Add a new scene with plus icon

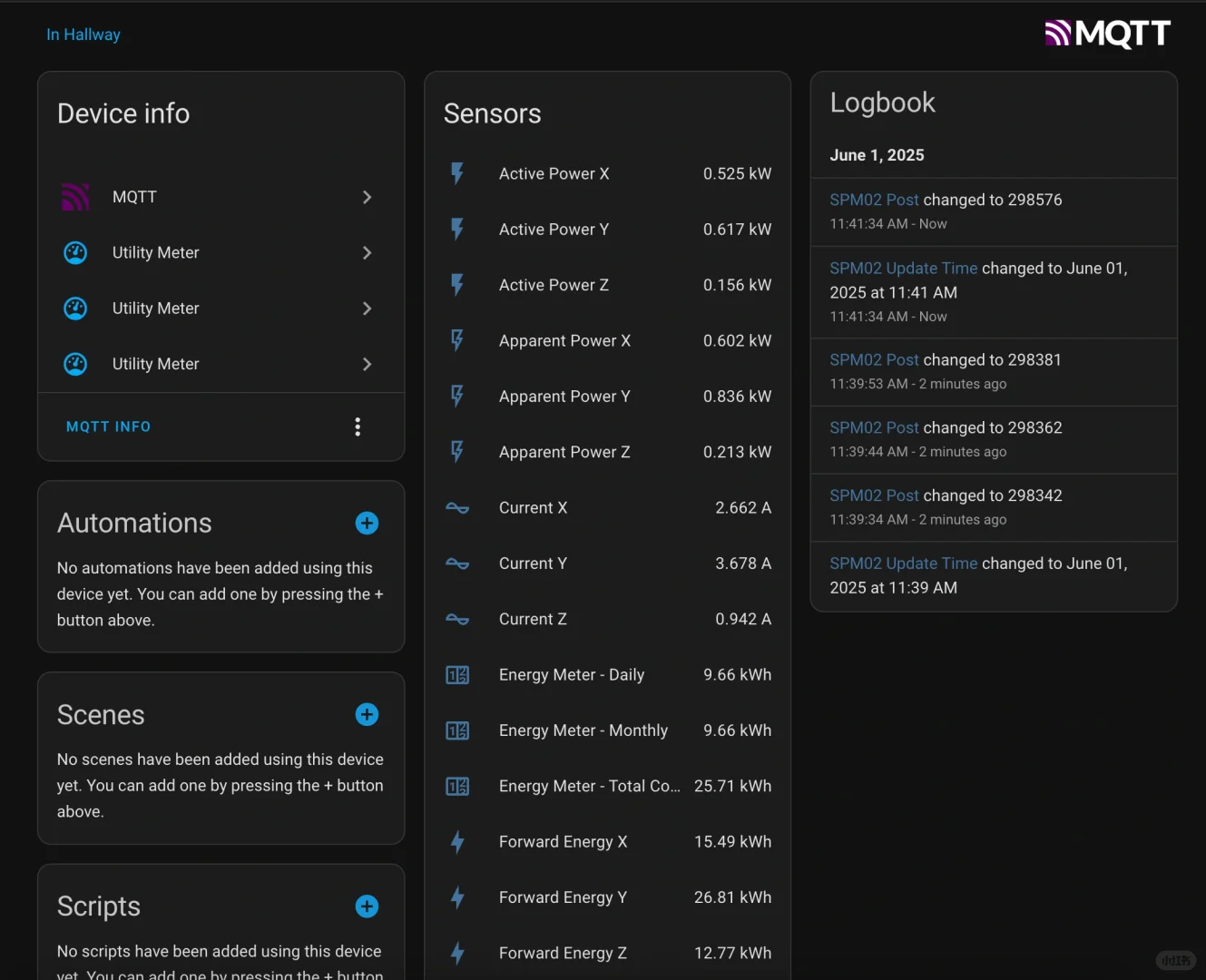click(367, 714)
